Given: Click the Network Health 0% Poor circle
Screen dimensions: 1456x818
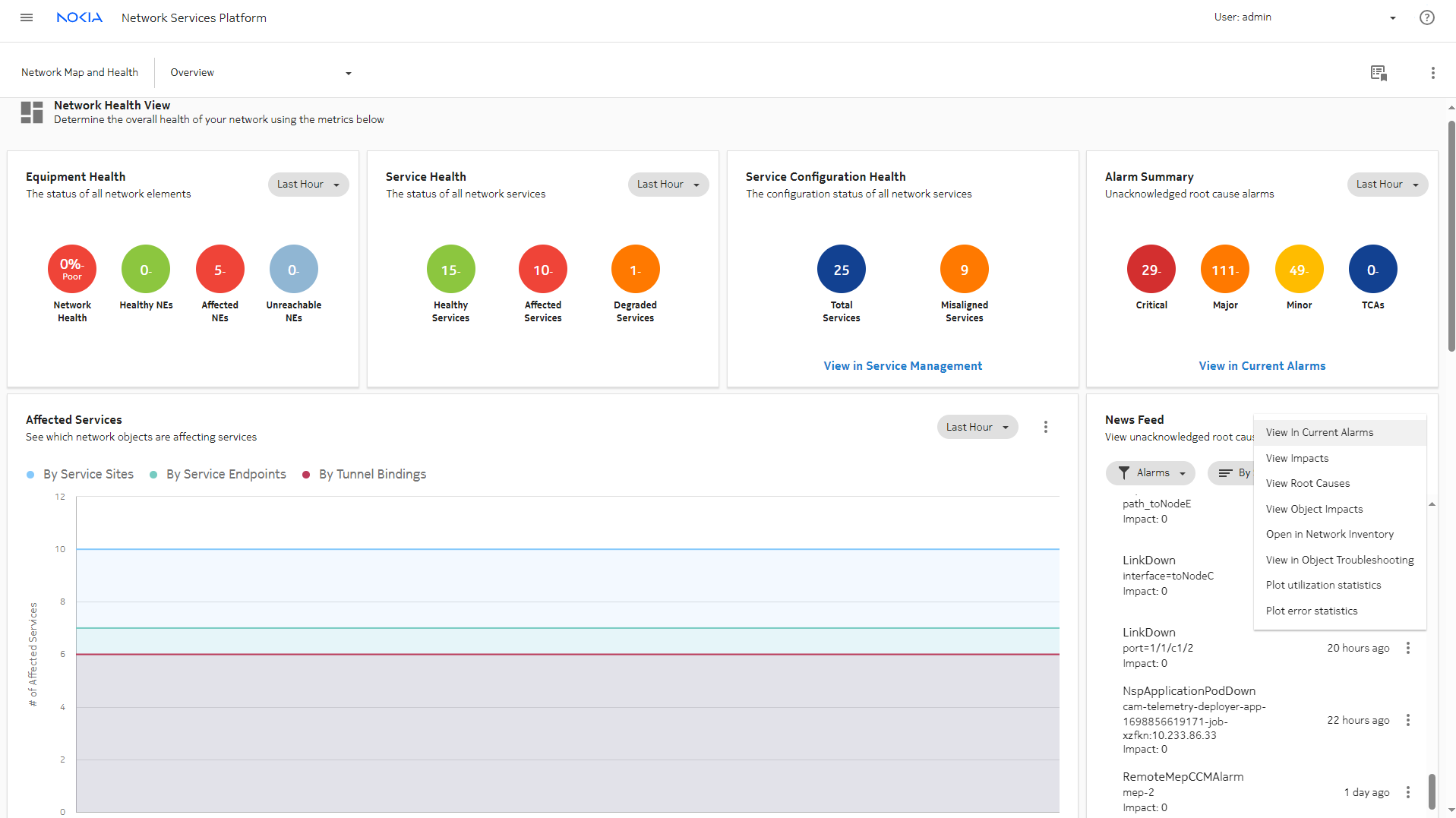Looking at the screenshot, I should (x=72, y=269).
